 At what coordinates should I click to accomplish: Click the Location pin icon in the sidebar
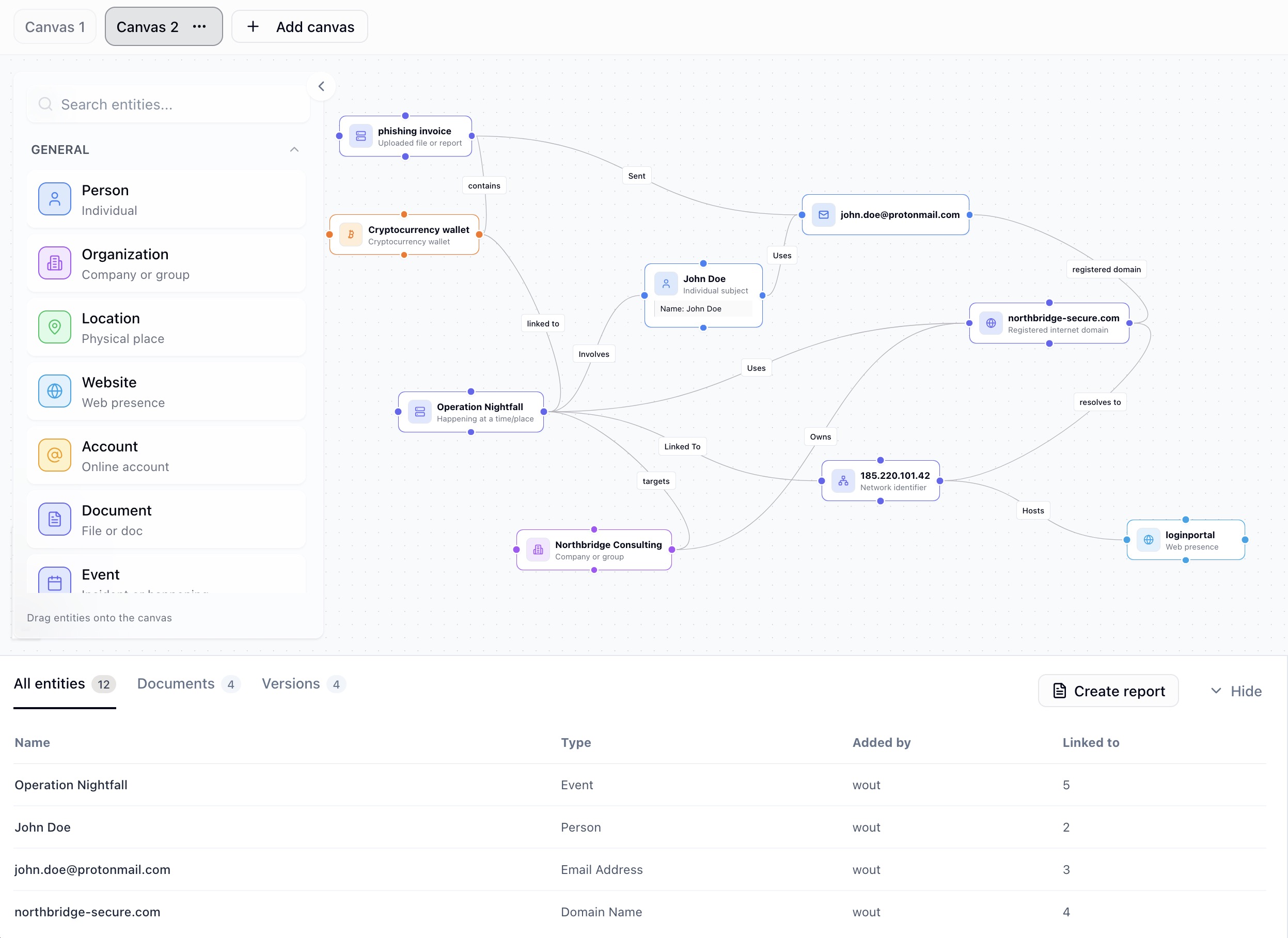[x=55, y=327]
